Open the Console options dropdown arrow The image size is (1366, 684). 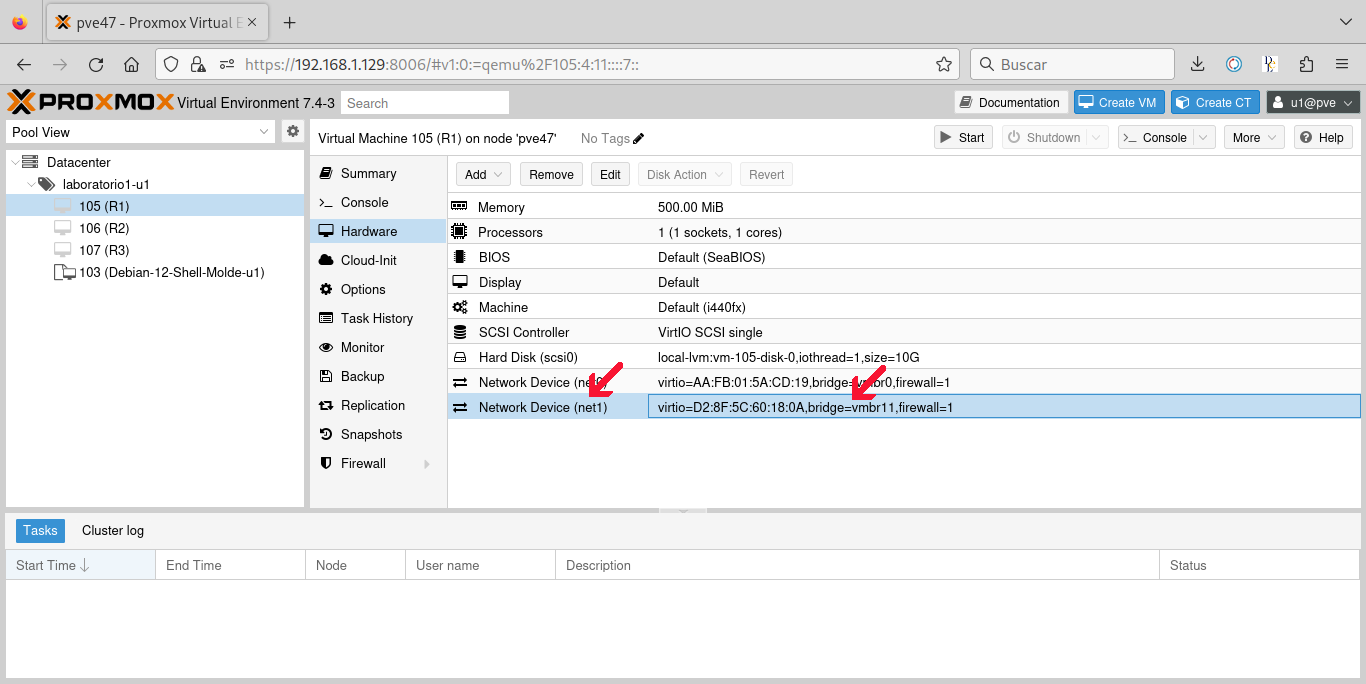coord(1204,138)
